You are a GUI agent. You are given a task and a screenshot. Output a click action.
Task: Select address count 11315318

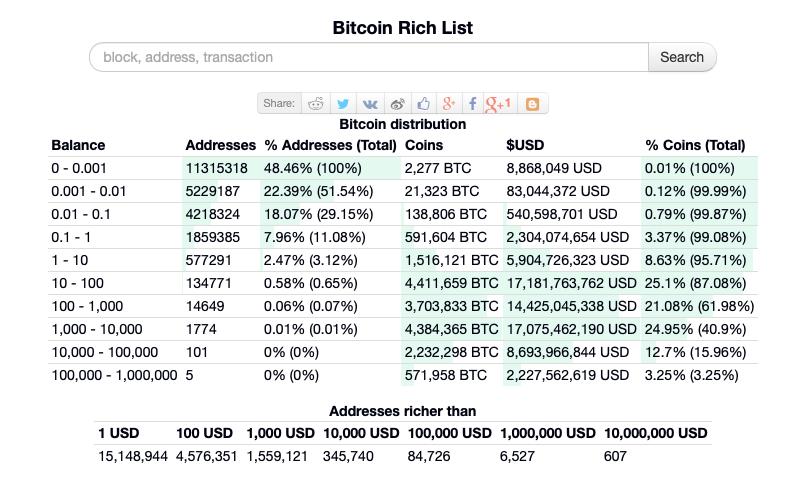point(216,168)
